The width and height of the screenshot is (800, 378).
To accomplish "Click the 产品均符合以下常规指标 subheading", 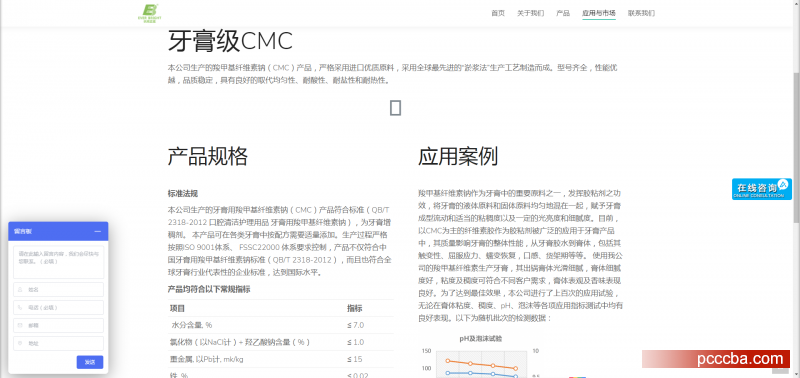I will pyautogui.click(x=209, y=289).
